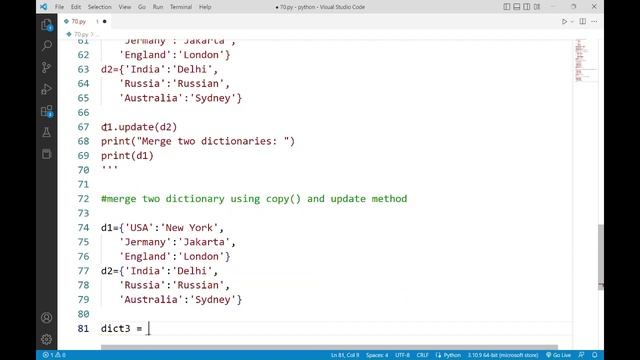640x360 pixels.
Task: Open the Explorer view in activity bar
Action: click(x=47, y=25)
